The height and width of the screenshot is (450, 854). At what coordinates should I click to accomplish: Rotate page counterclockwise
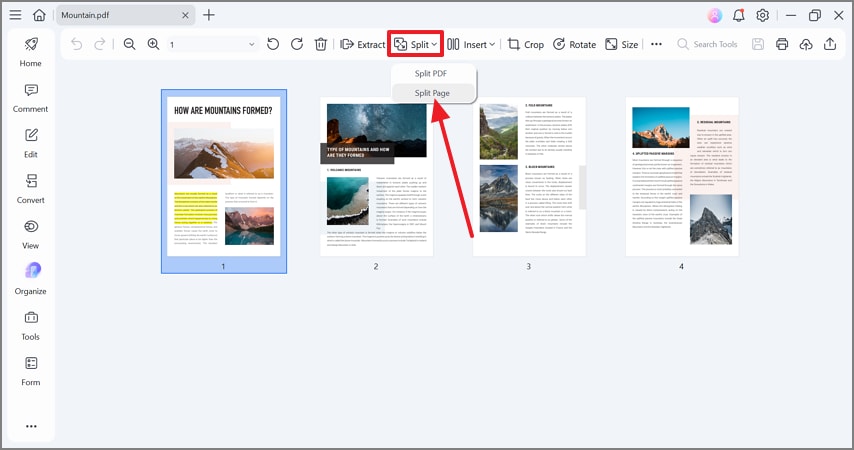pos(273,44)
